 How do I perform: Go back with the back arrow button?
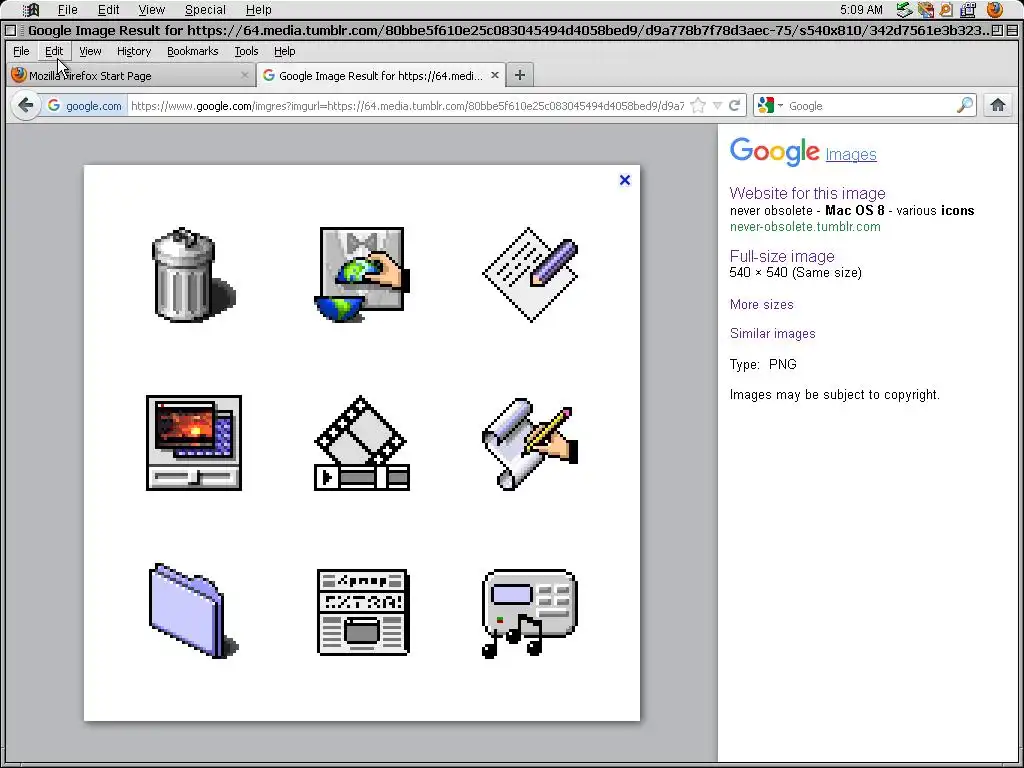25,105
